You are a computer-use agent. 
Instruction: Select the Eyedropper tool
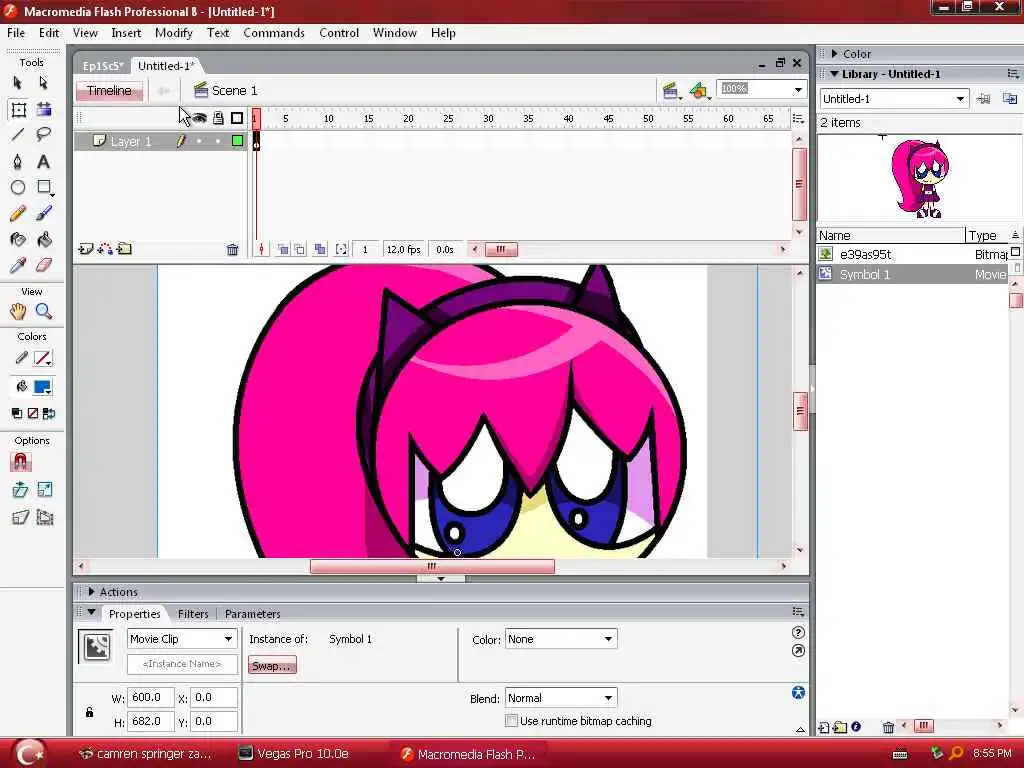point(18,265)
